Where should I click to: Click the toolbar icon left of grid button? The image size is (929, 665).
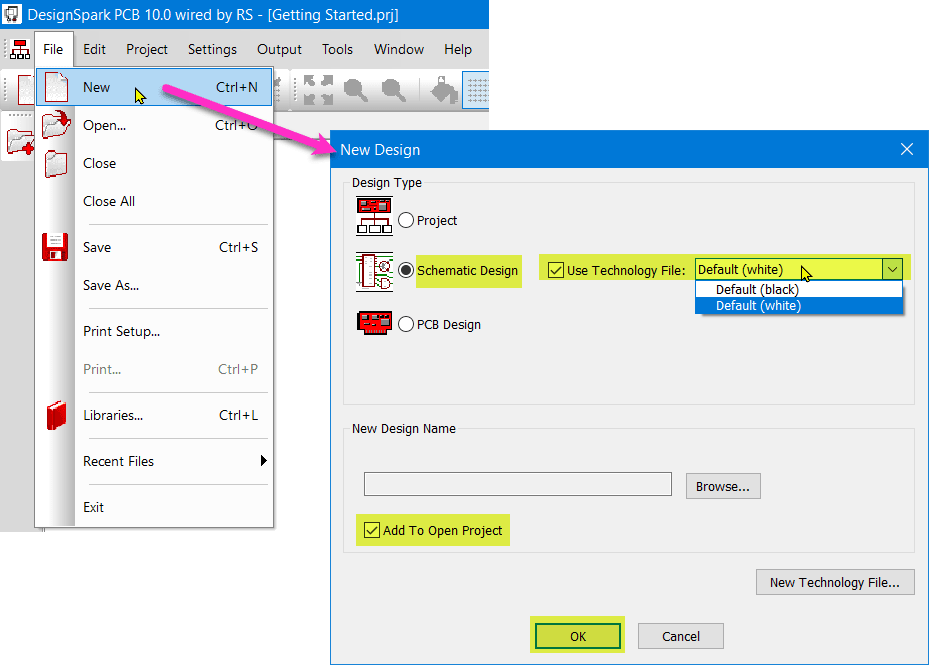[x=444, y=90]
